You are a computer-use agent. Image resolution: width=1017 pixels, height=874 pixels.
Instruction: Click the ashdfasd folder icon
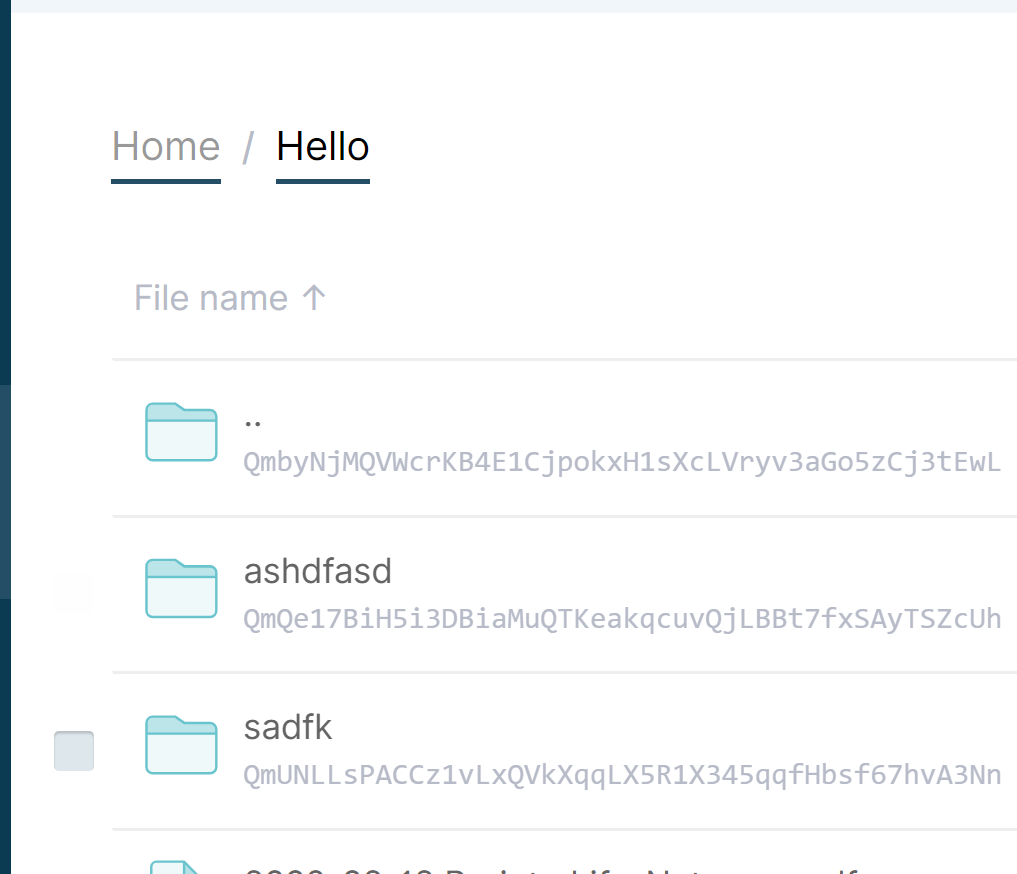(180, 588)
